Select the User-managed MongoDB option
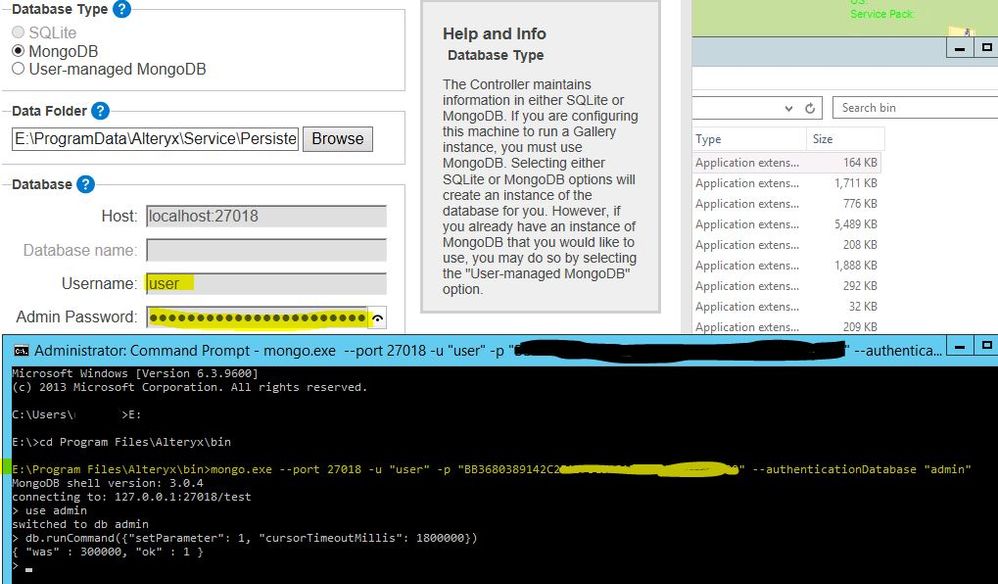Image resolution: width=998 pixels, height=584 pixels. point(18,68)
